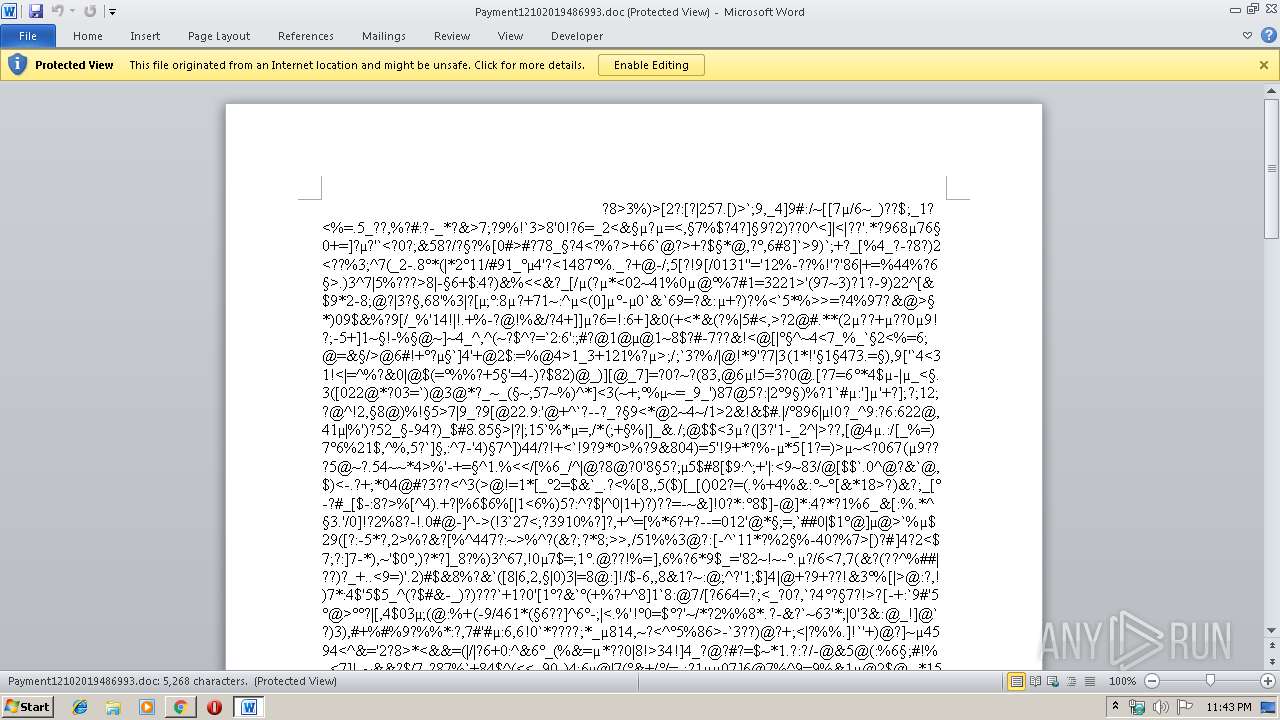Click the 11:43 PM clock
Screen dimensions: 1280x720
(1228, 707)
